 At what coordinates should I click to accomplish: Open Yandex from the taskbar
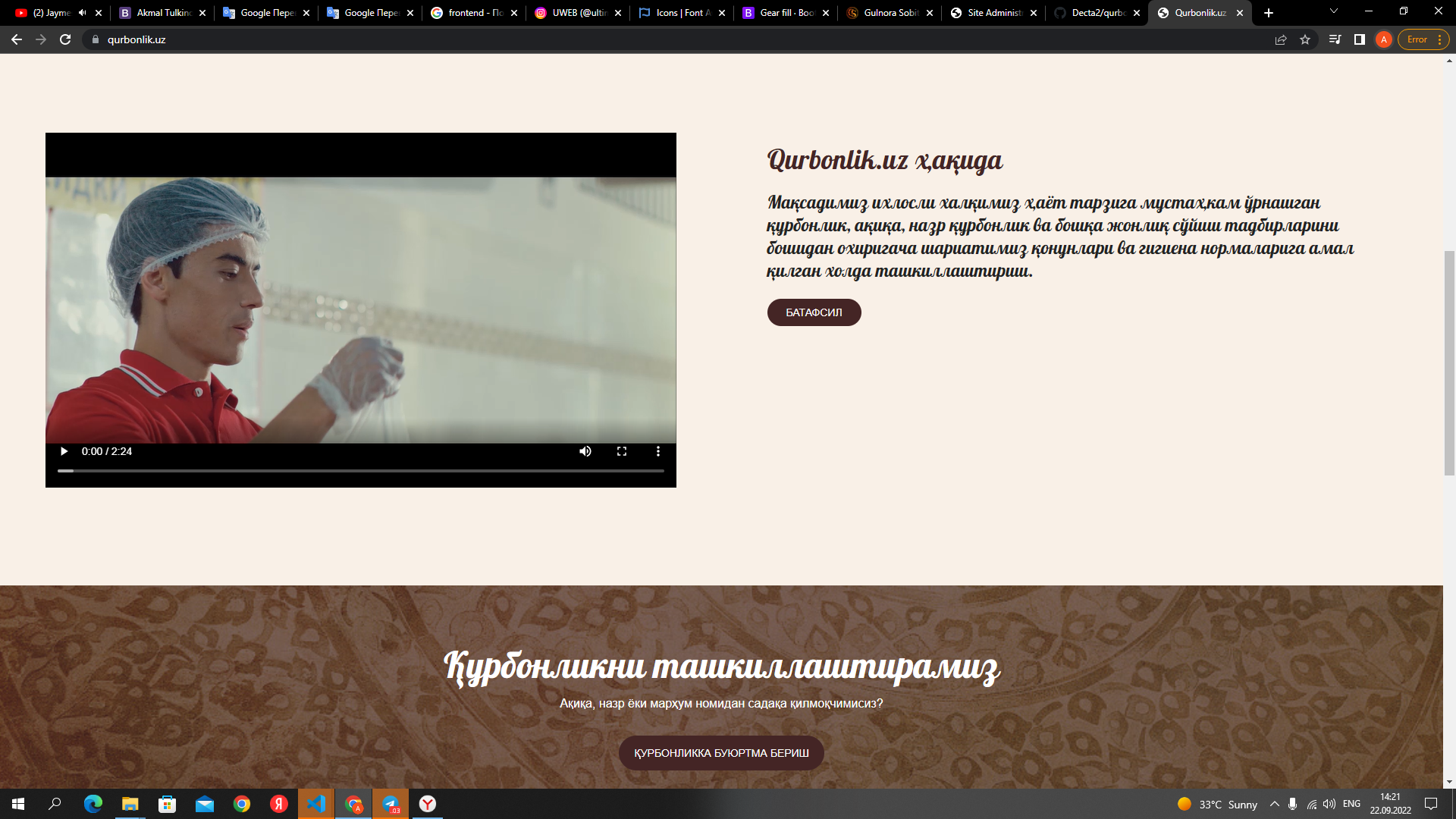click(279, 804)
